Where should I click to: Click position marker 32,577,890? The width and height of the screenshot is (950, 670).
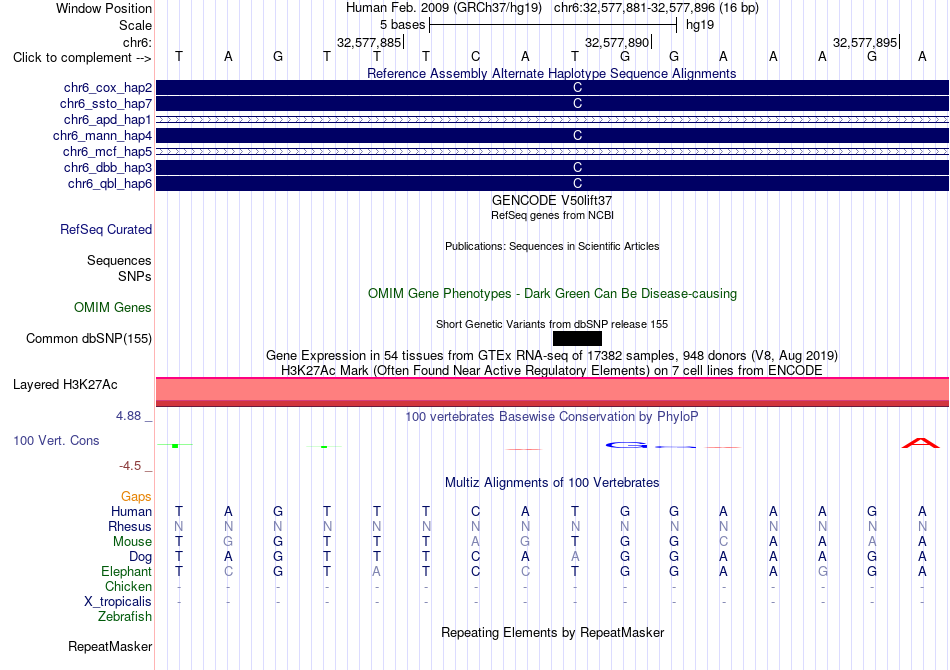pyautogui.click(x=617, y=42)
